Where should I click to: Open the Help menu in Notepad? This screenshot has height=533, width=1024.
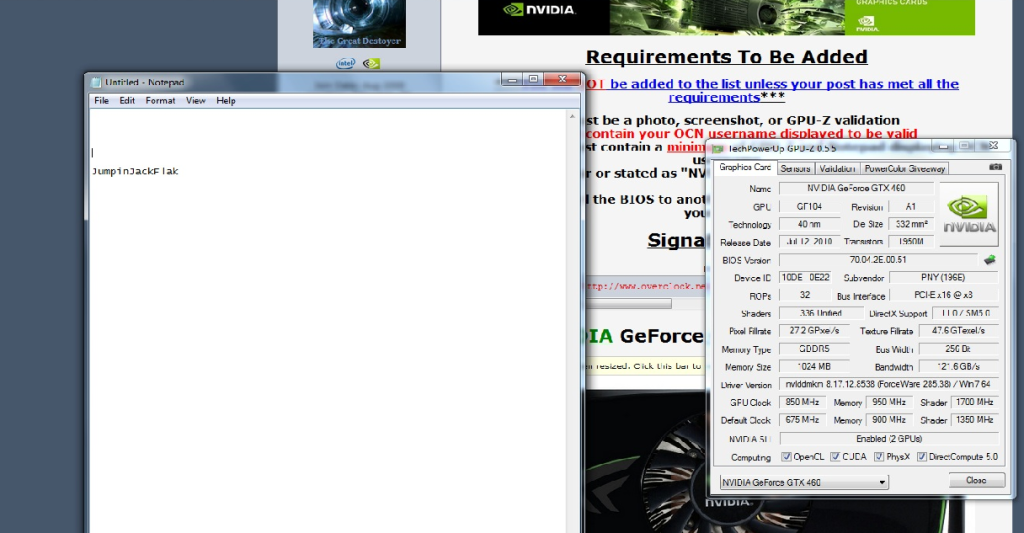pos(225,101)
